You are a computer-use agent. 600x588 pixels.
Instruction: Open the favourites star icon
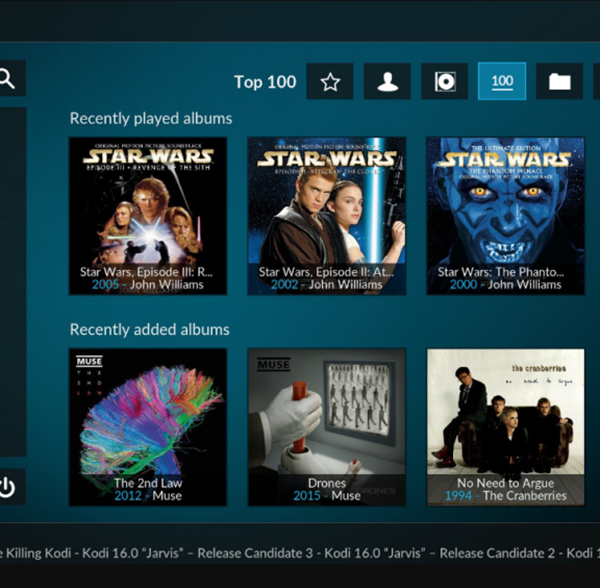(x=330, y=81)
